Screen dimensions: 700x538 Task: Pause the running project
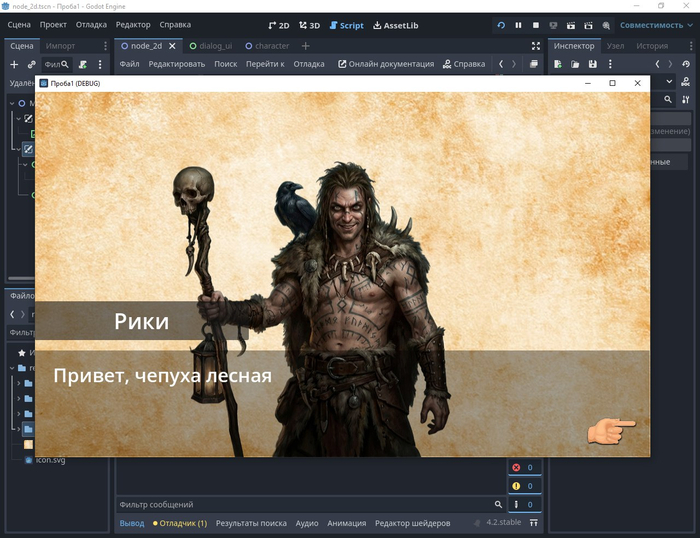click(518, 25)
